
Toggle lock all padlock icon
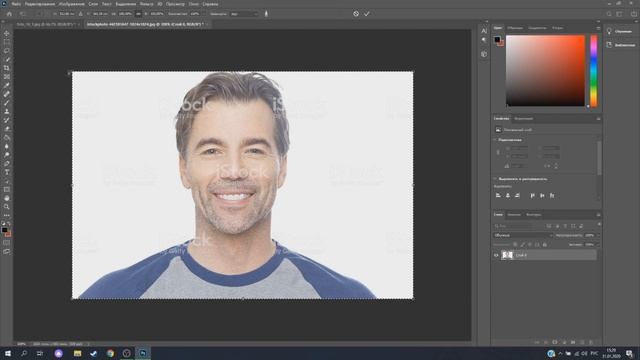[x=544, y=244]
